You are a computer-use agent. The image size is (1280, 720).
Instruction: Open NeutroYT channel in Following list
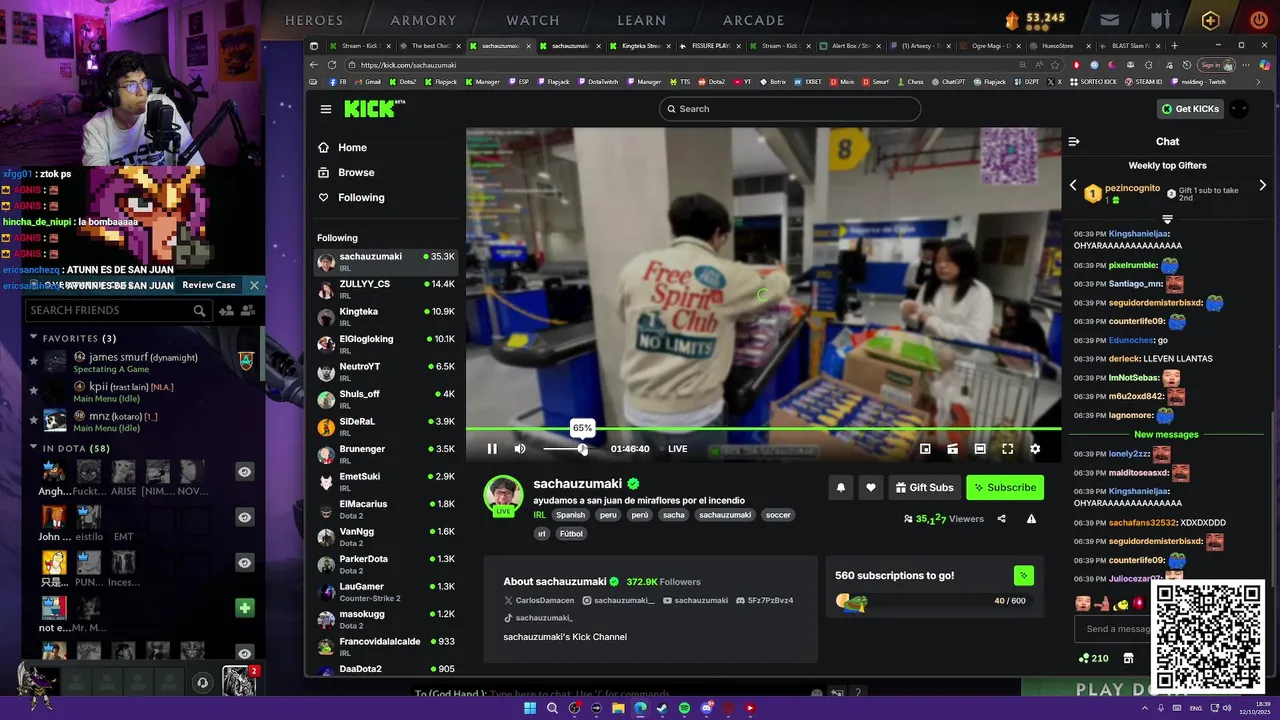click(x=386, y=372)
